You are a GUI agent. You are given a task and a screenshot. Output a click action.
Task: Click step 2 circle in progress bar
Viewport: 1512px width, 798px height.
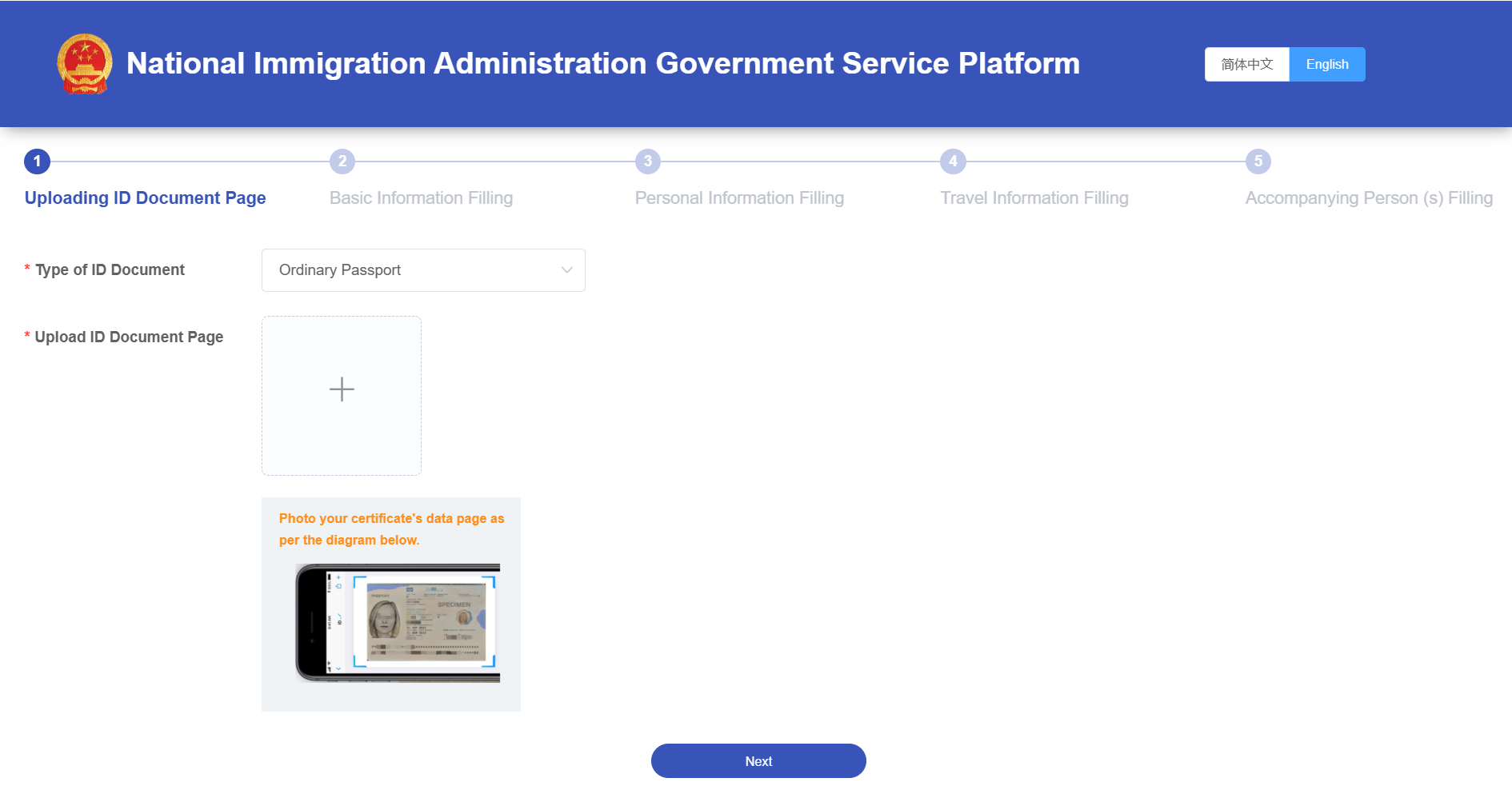tap(342, 162)
